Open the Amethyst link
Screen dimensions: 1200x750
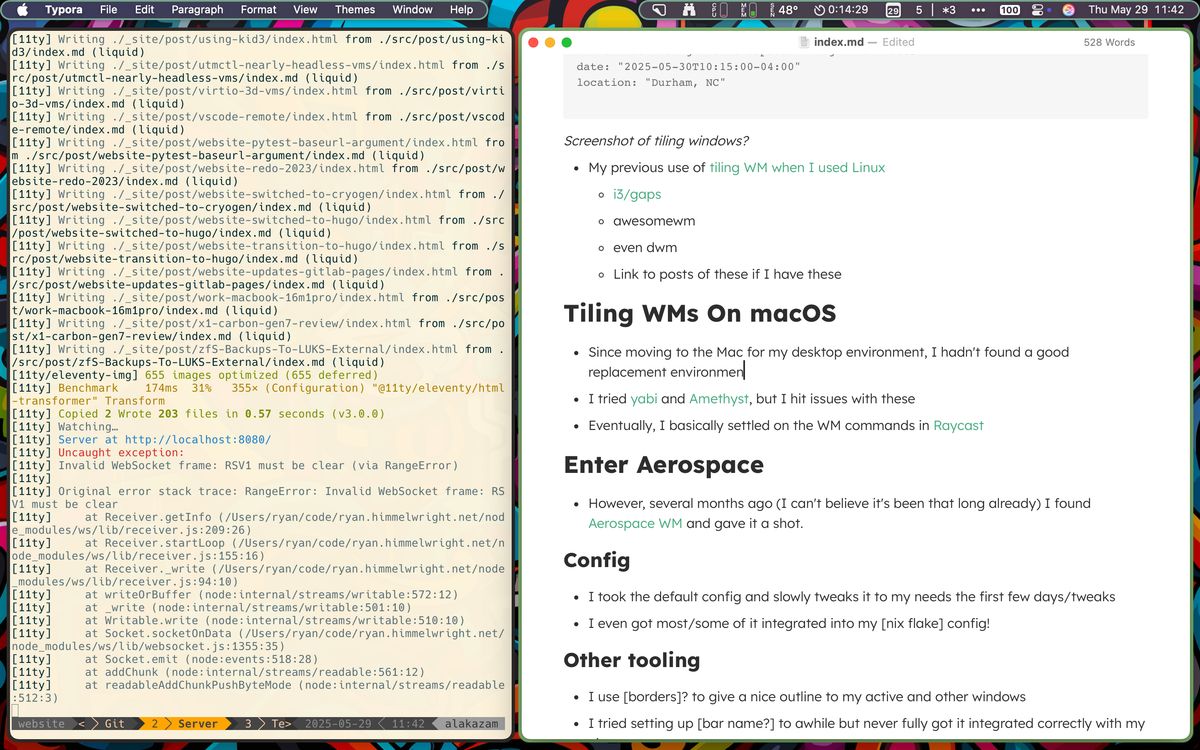click(719, 398)
